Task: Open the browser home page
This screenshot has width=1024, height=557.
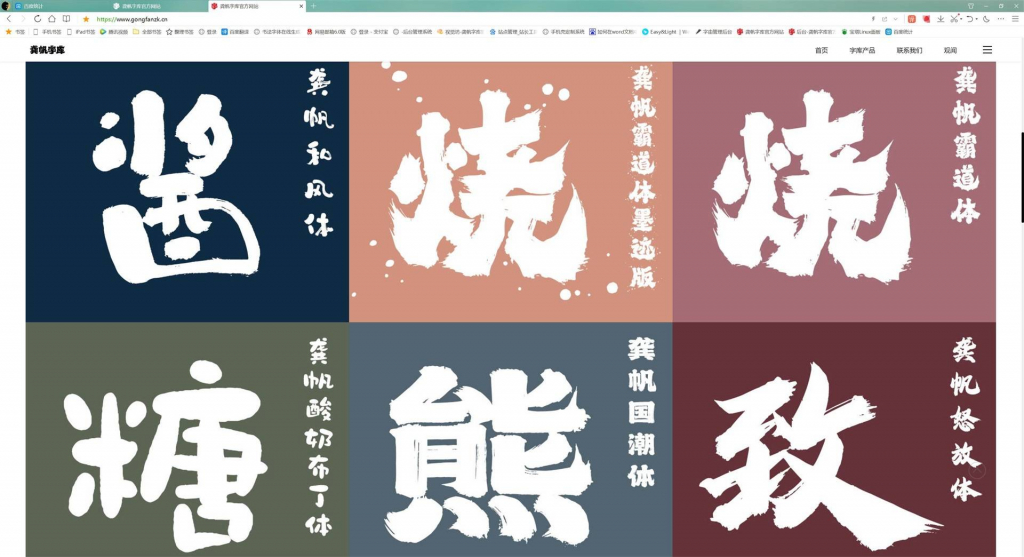Action: click(x=52, y=19)
